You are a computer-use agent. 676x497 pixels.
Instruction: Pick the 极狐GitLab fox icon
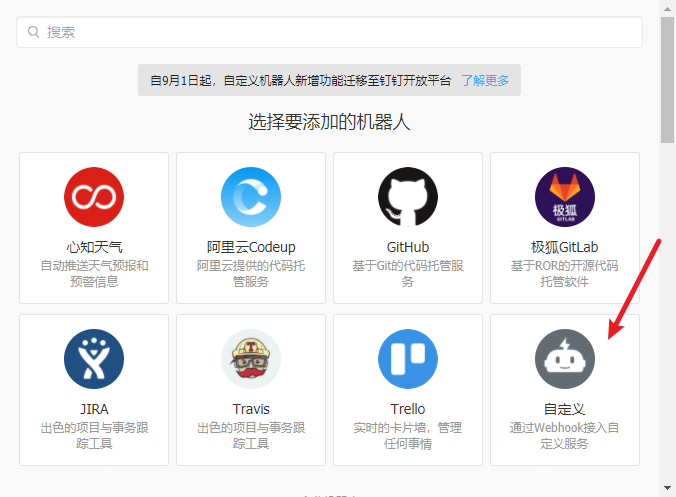565,197
